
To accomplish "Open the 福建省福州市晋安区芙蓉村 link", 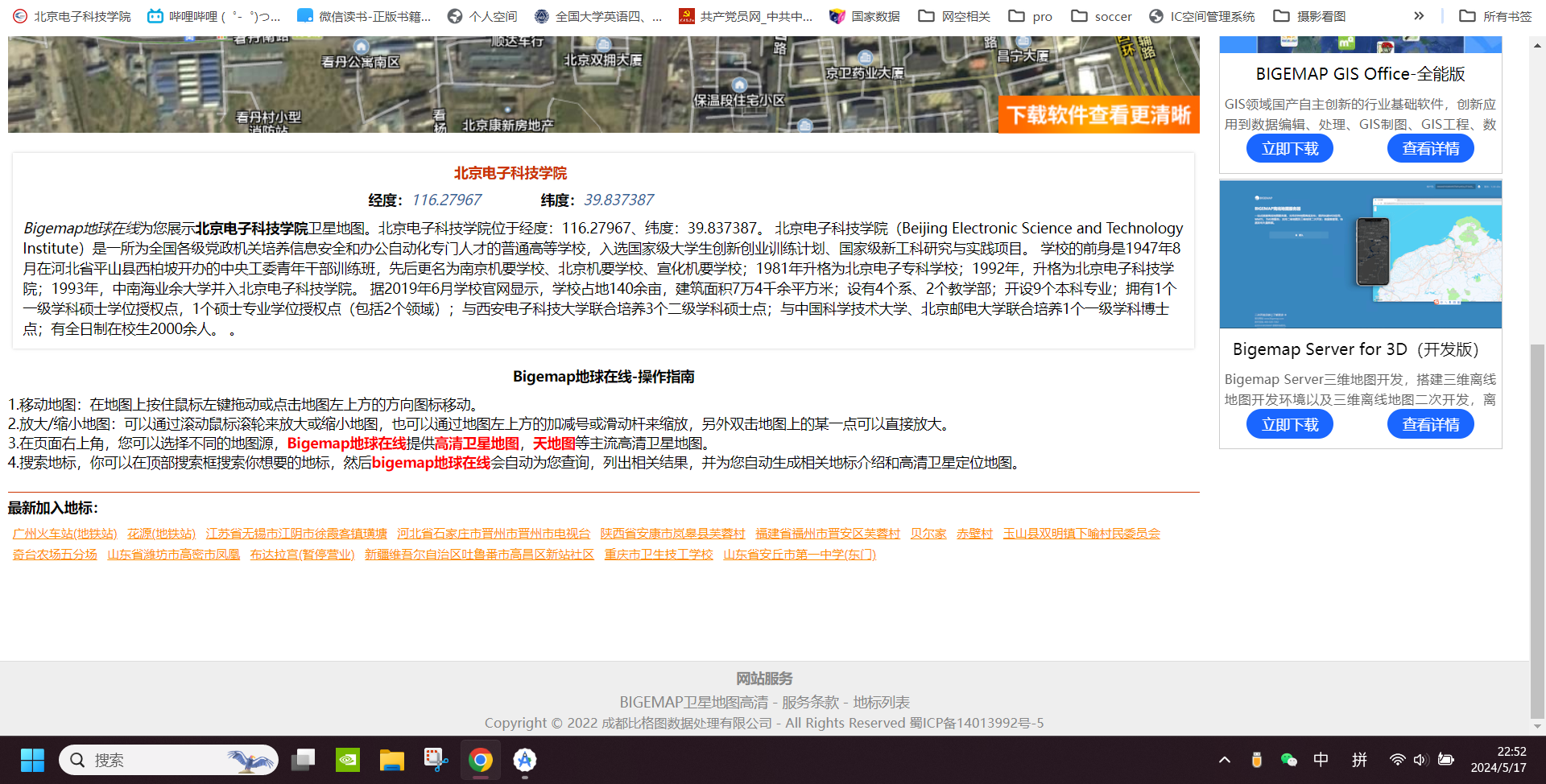I will click(x=828, y=534).
